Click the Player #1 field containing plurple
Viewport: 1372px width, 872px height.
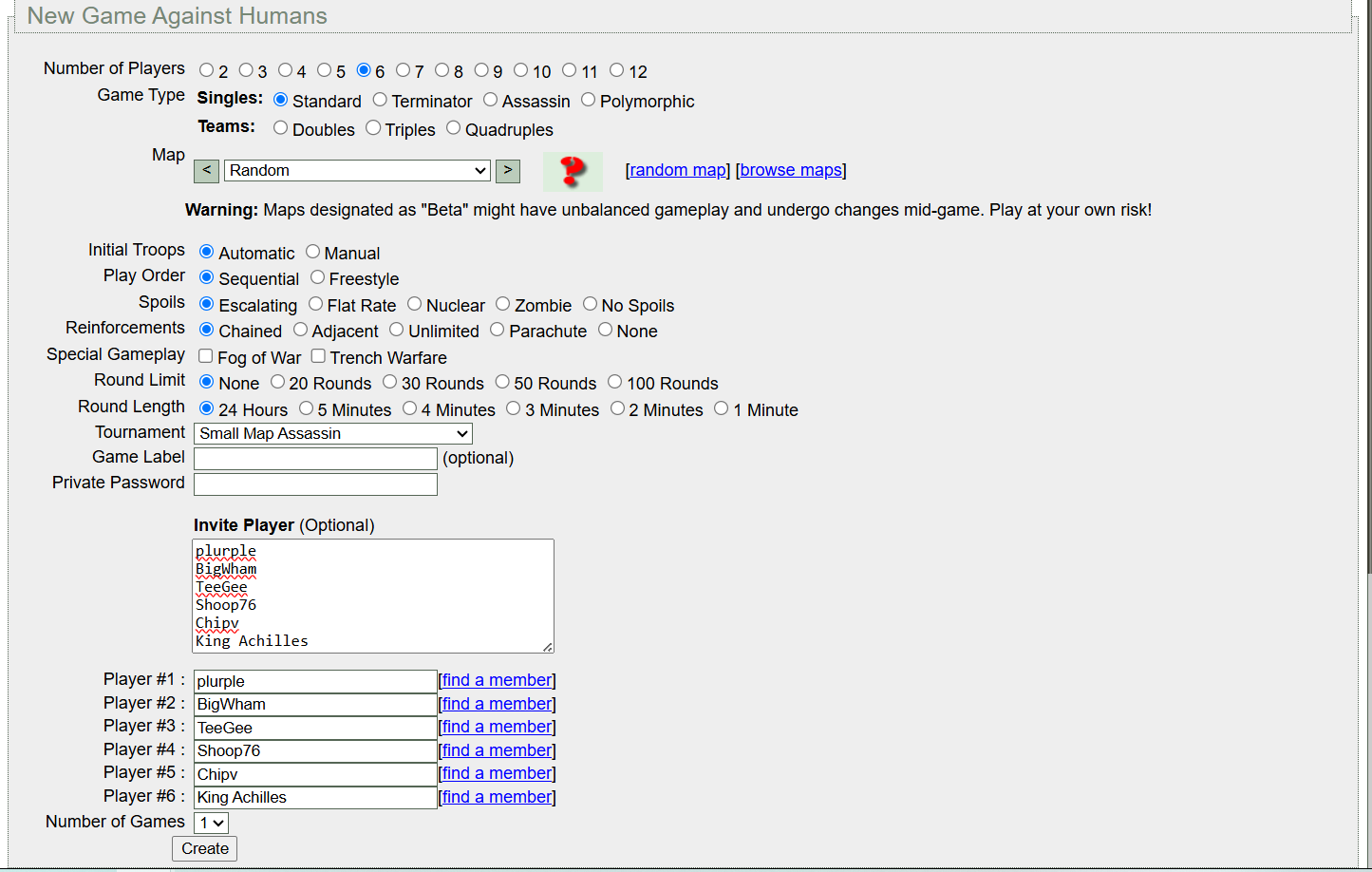pyautogui.click(x=315, y=681)
